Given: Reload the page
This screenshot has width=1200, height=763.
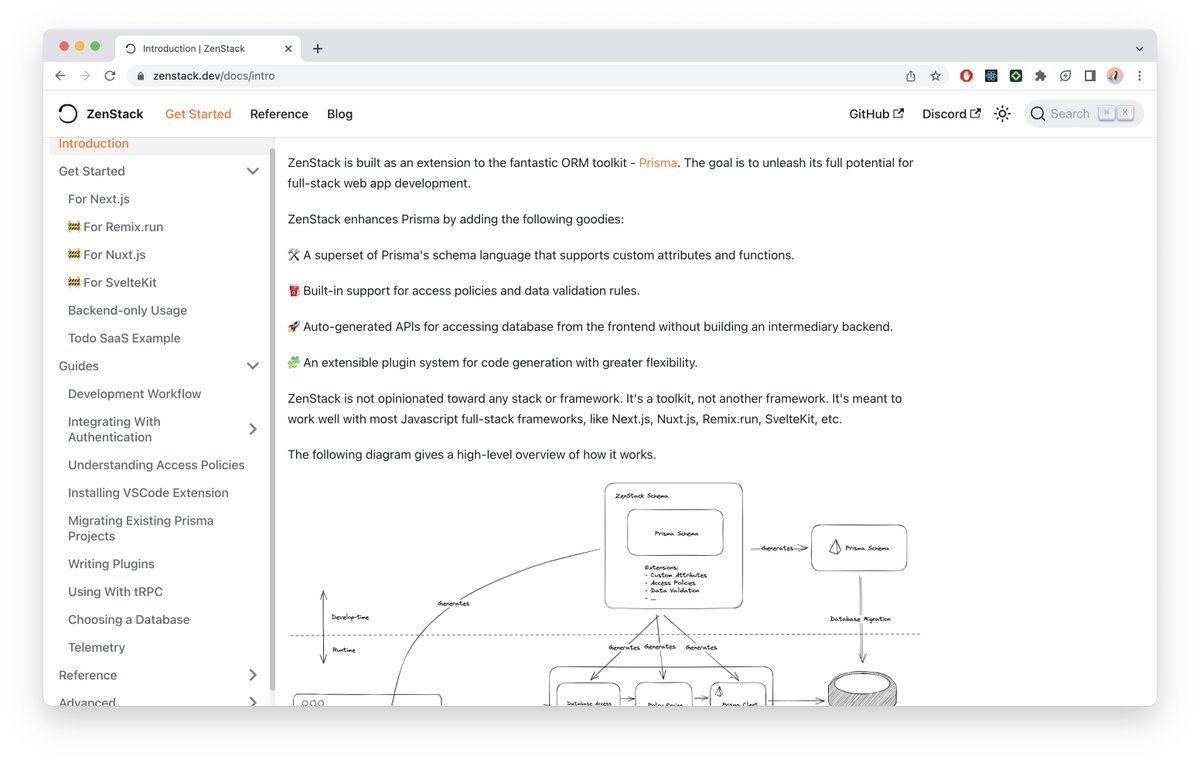Looking at the screenshot, I should (x=110, y=76).
